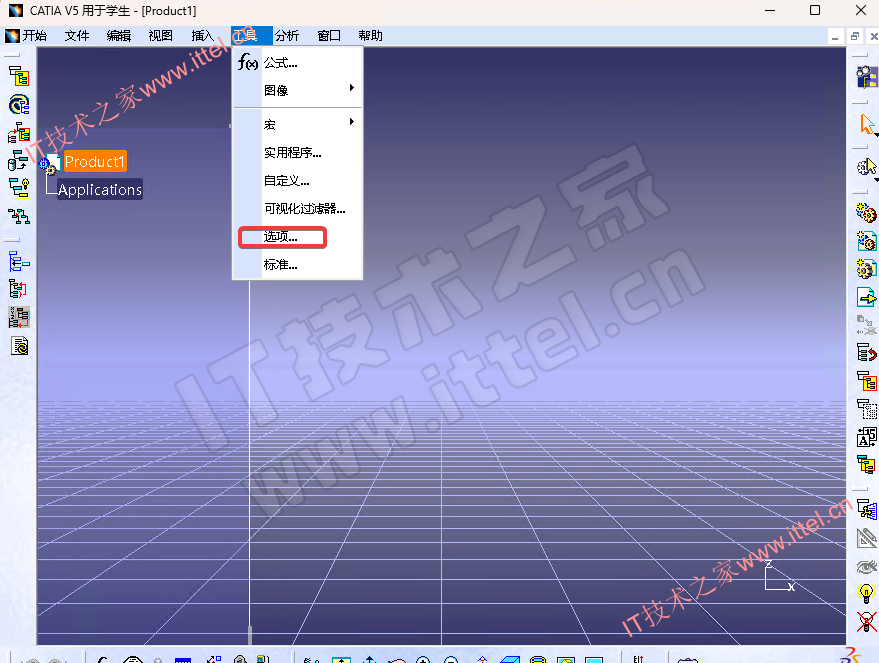Toggle the pressed XYZ tree icon
879x663 pixels.
[x=19, y=317]
